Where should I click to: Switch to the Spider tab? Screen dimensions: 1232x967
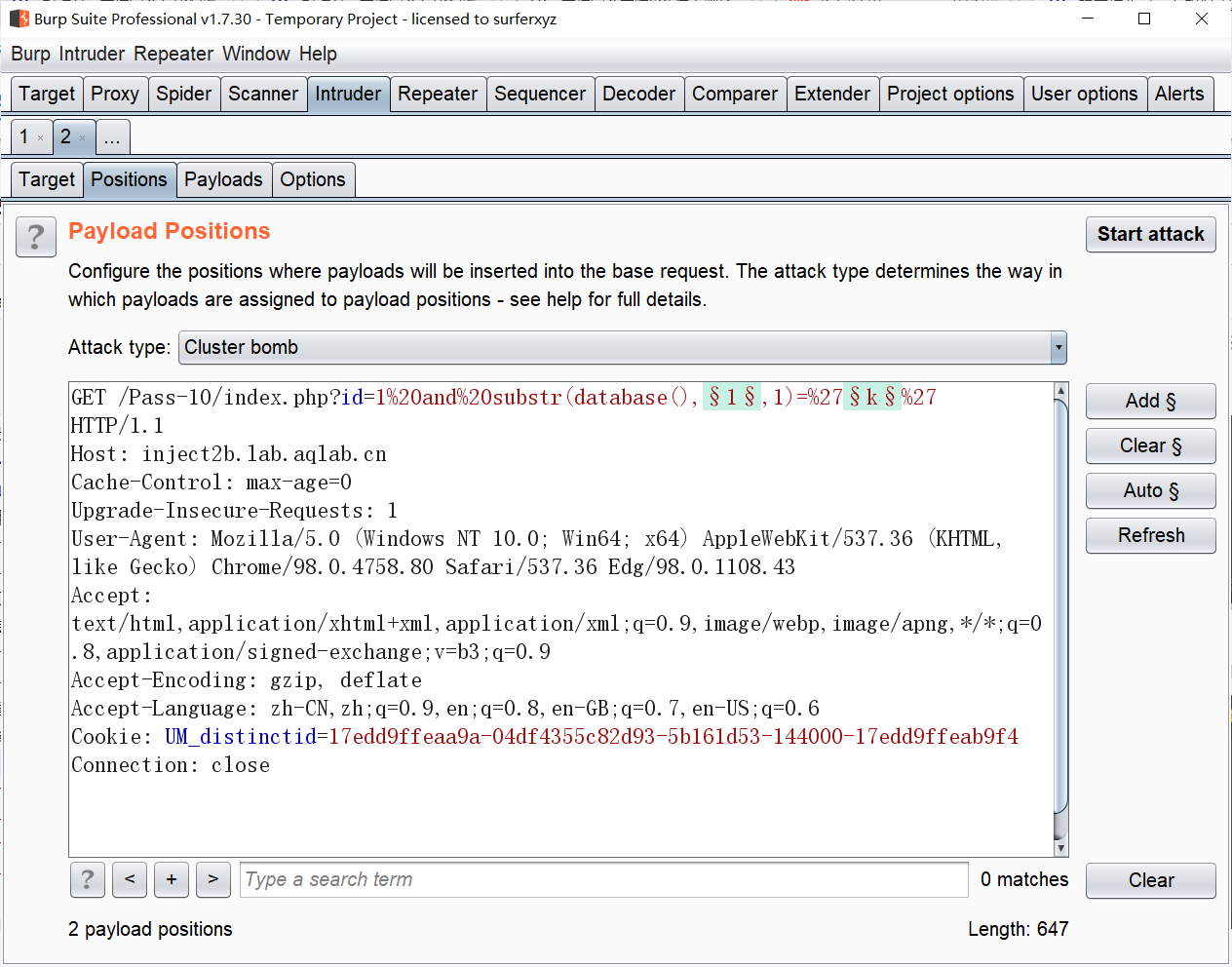[184, 94]
